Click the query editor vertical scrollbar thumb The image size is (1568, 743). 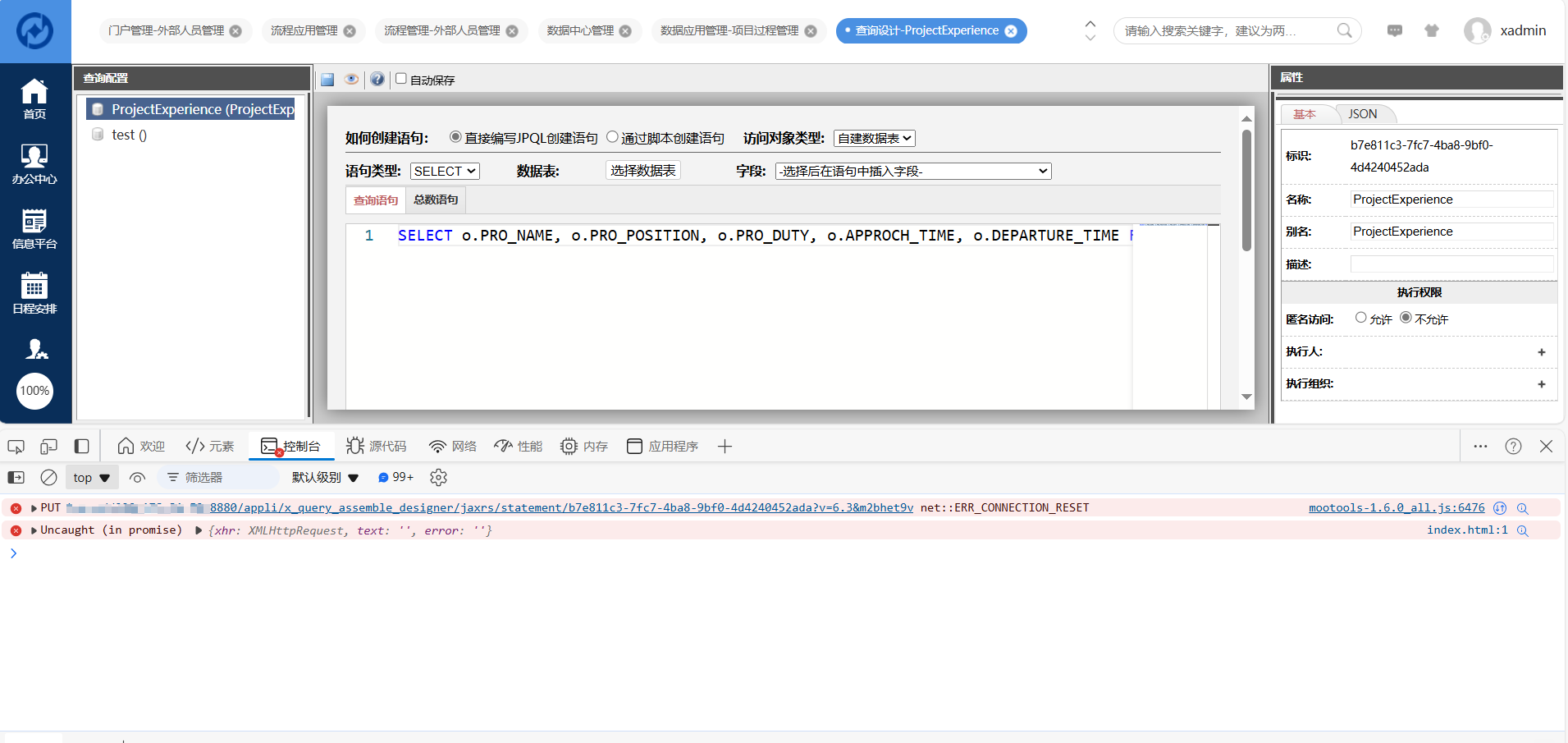click(1246, 190)
